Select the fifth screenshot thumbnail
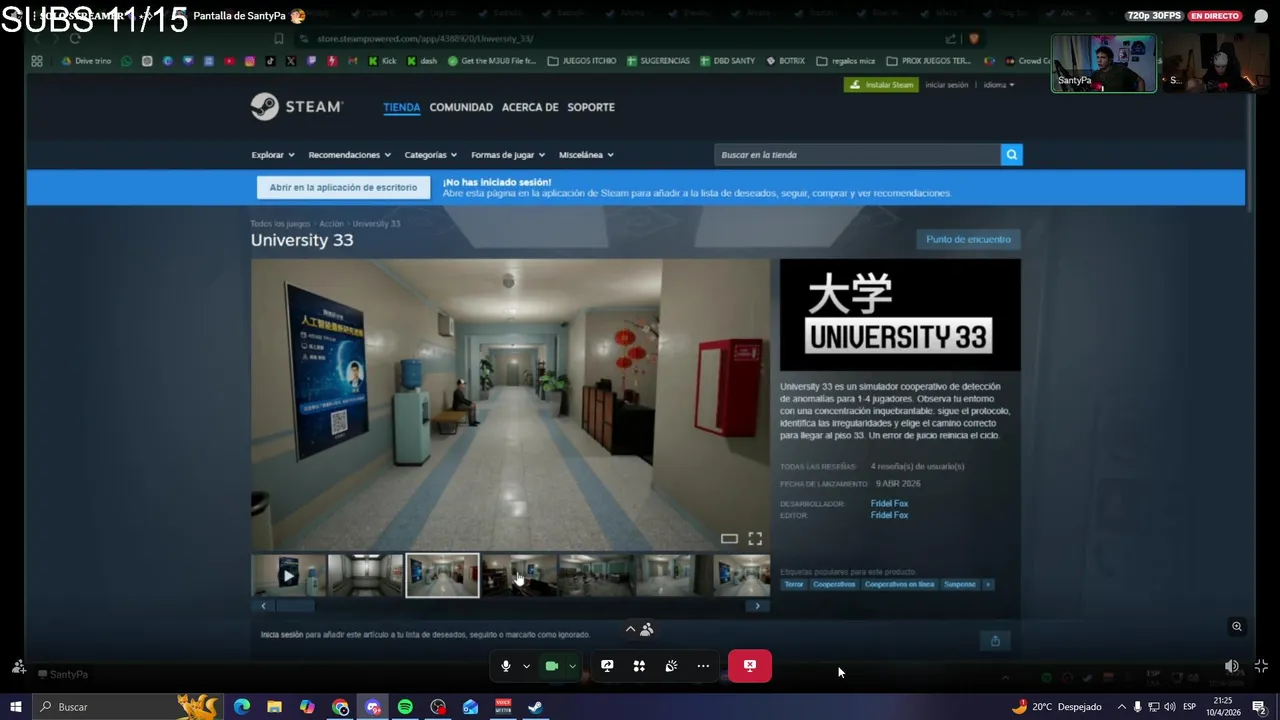 595,576
